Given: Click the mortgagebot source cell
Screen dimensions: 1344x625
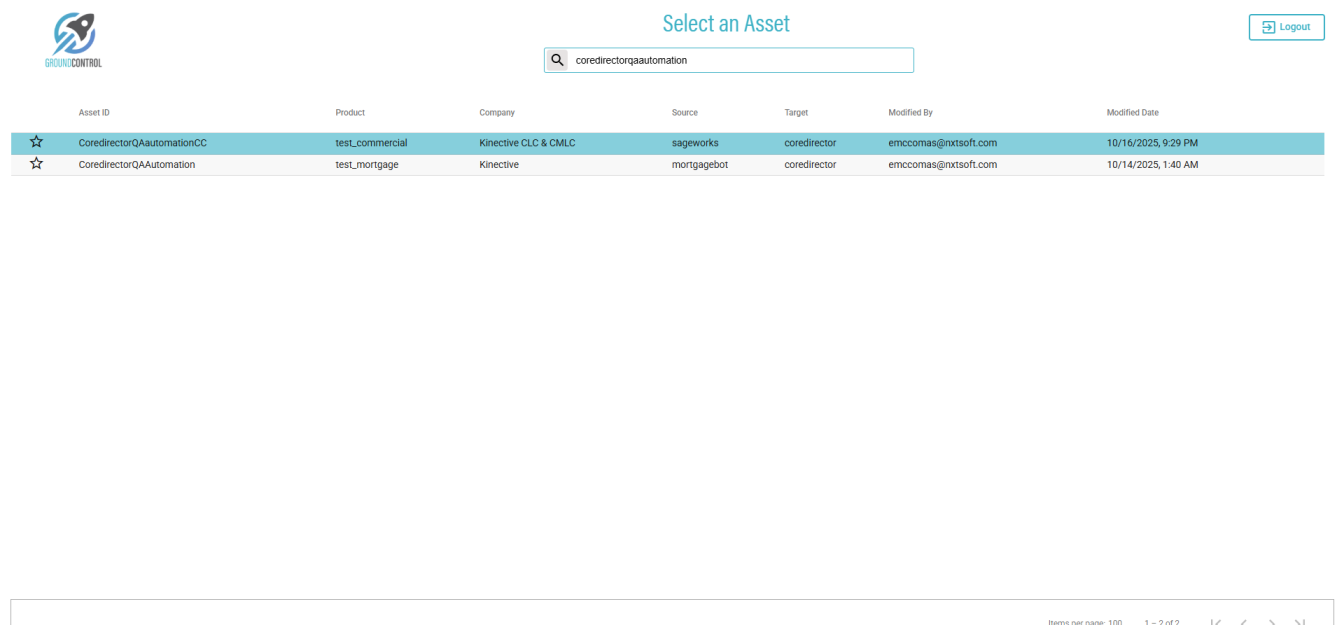Looking at the screenshot, I should click(700, 164).
